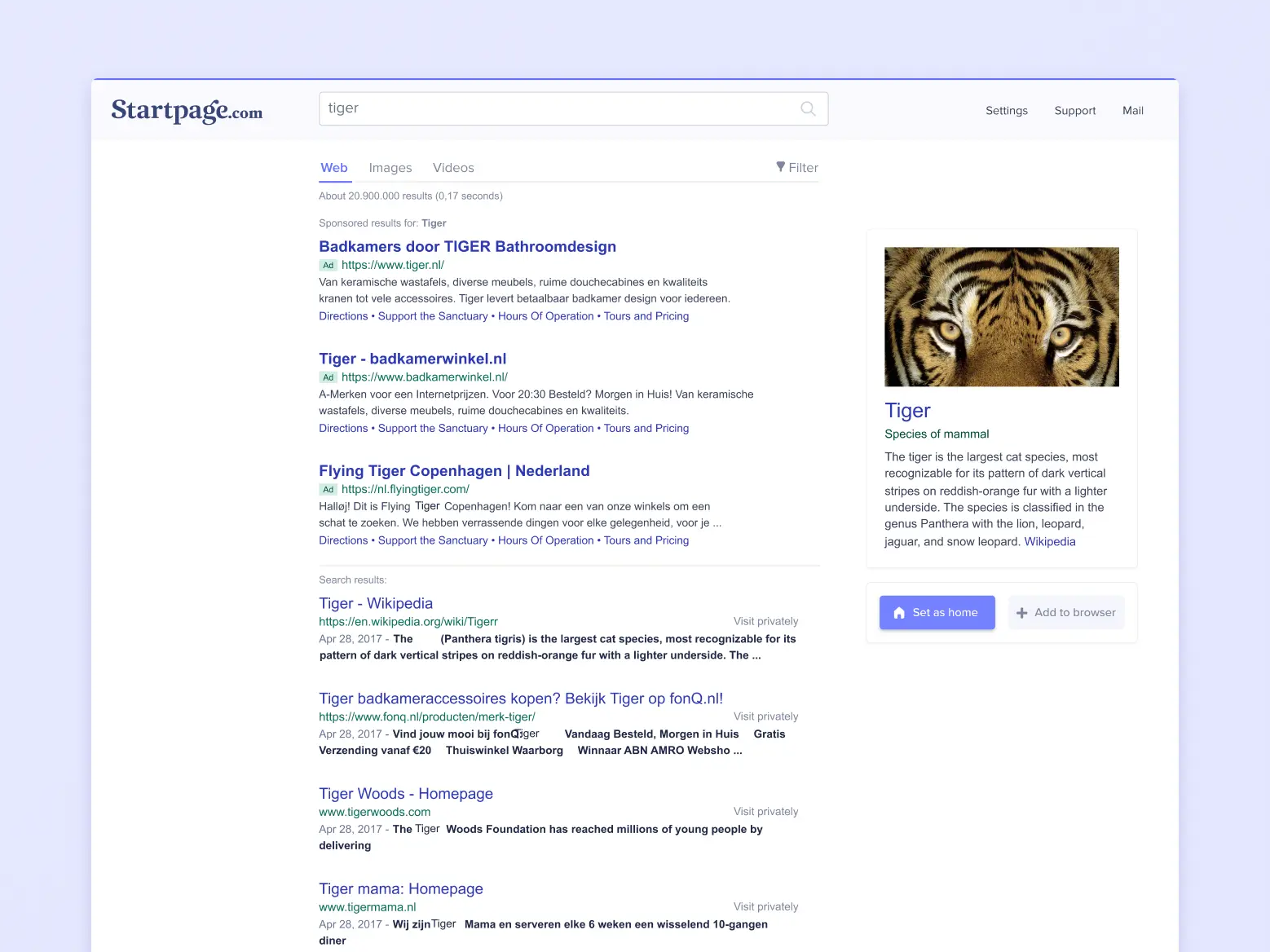Open Badkamers door TIGER Bathroomdesign result
Screen dimensions: 1270x952
point(467,246)
